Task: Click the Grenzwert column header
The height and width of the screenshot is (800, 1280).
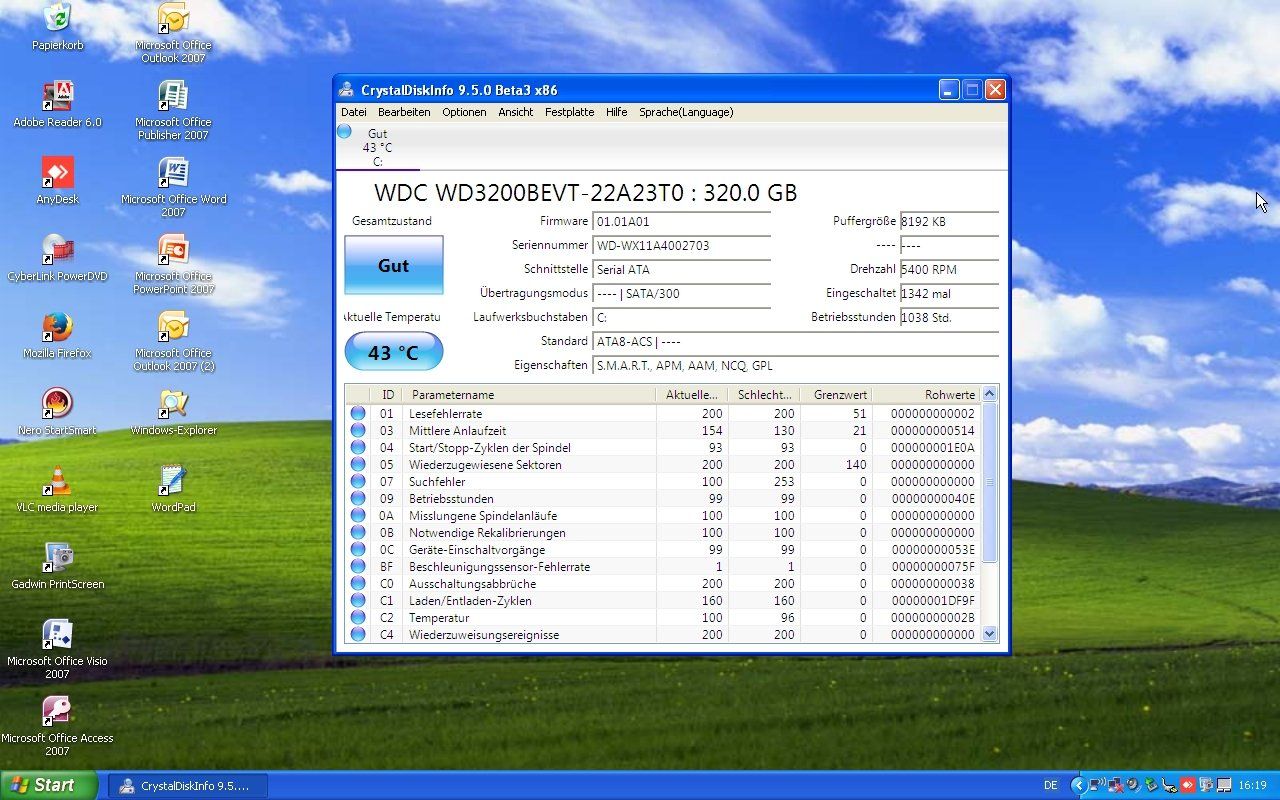Action: point(836,395)
